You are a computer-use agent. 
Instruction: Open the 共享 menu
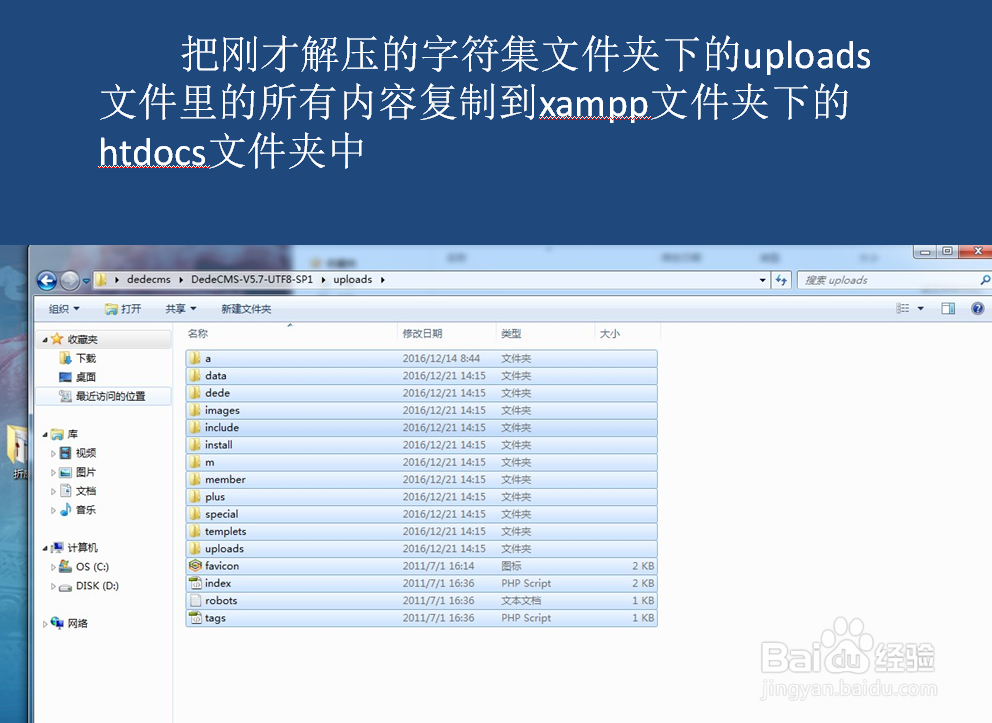pos(181,309)
